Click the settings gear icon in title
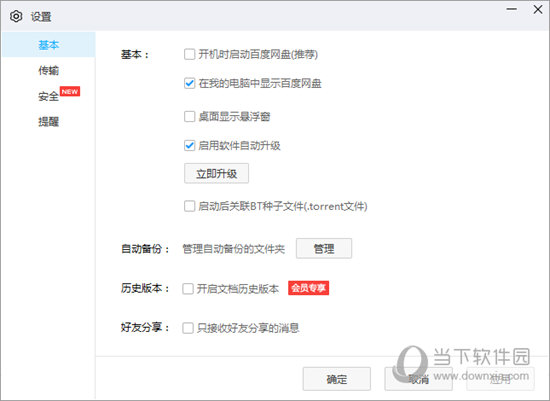 click(16, 16)
